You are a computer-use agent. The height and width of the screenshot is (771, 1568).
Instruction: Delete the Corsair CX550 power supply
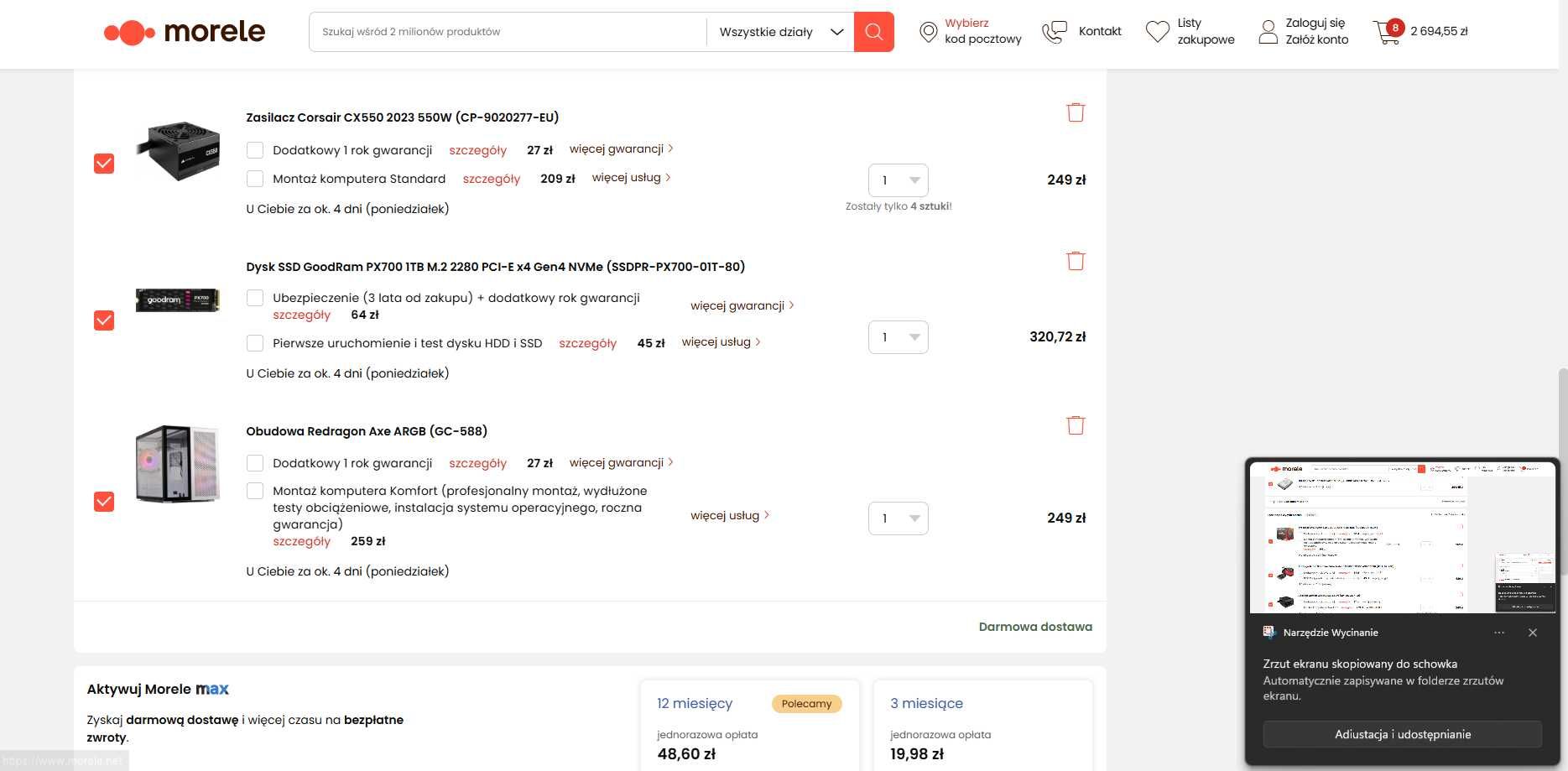(x=1076, y=112)
